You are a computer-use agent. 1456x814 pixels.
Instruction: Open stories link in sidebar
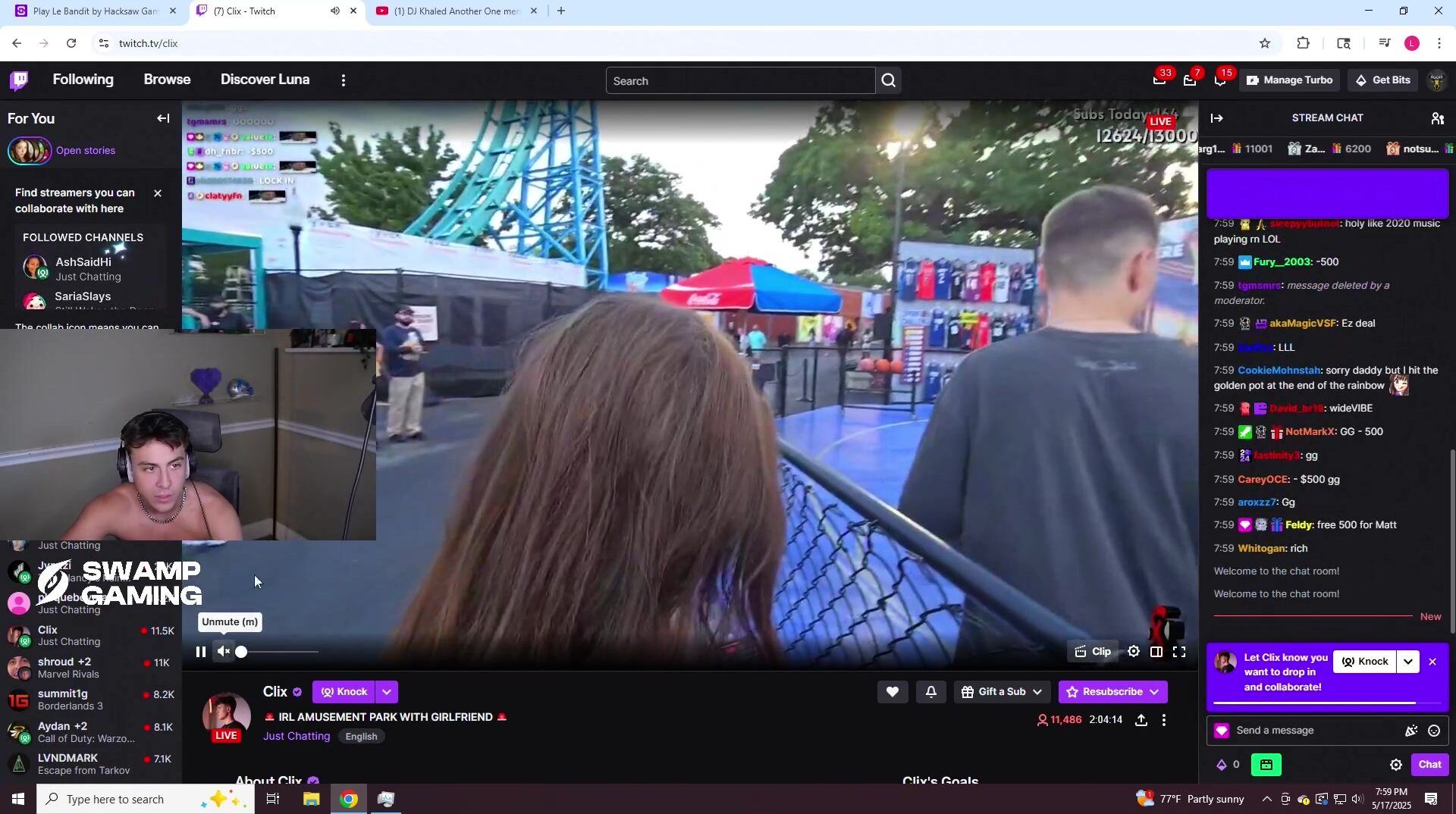[86, 150]
